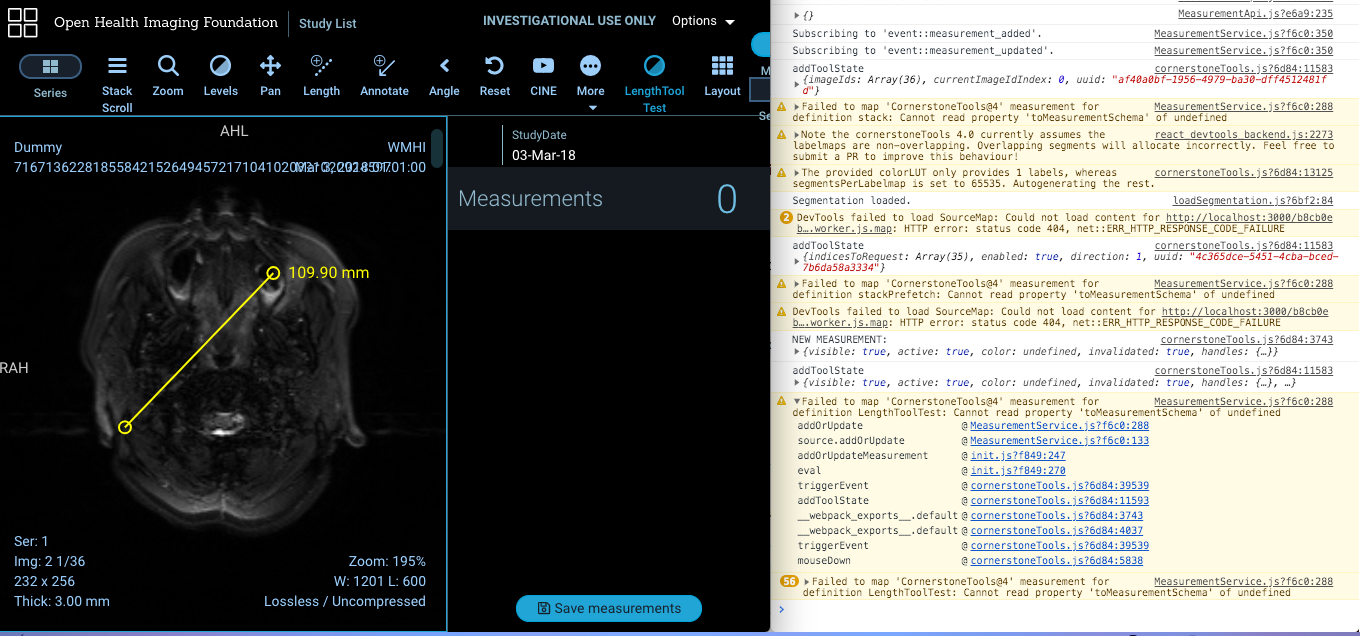
Task: Click Save measurements button
Action: click(609, 608)
